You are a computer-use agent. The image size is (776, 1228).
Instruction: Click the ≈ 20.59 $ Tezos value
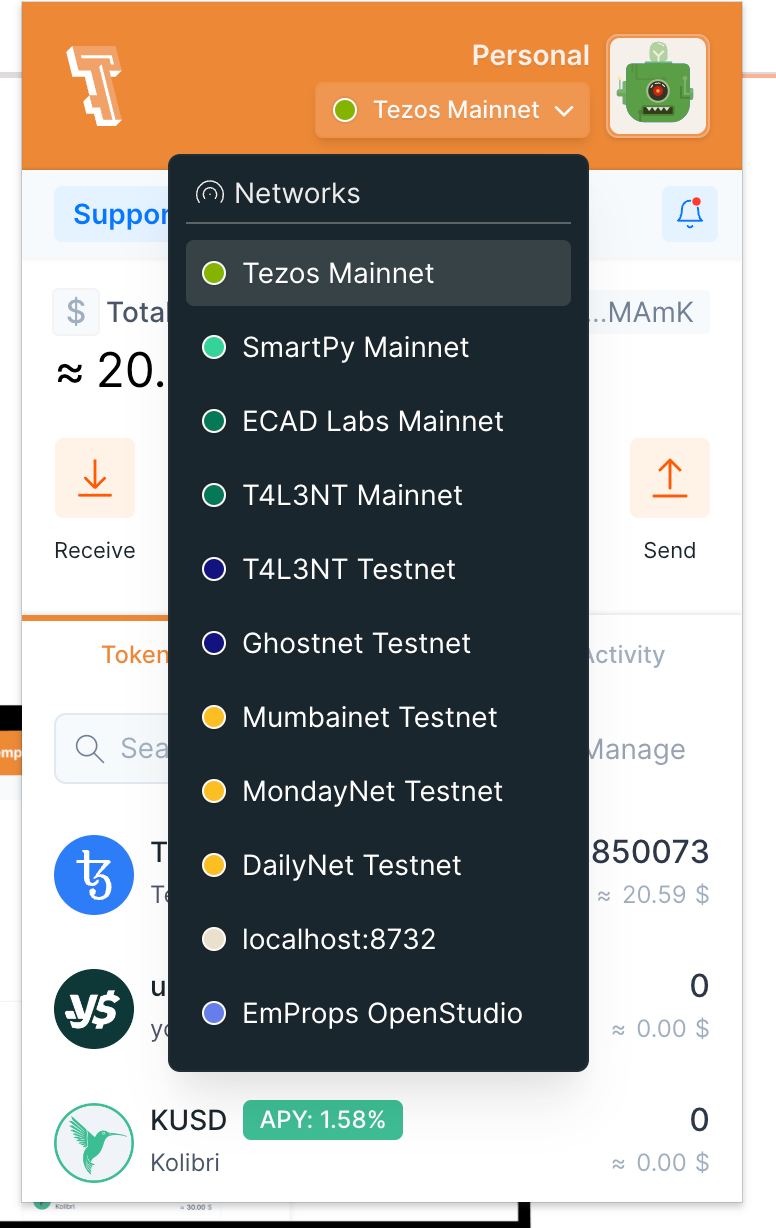click(x=654, y=894)
